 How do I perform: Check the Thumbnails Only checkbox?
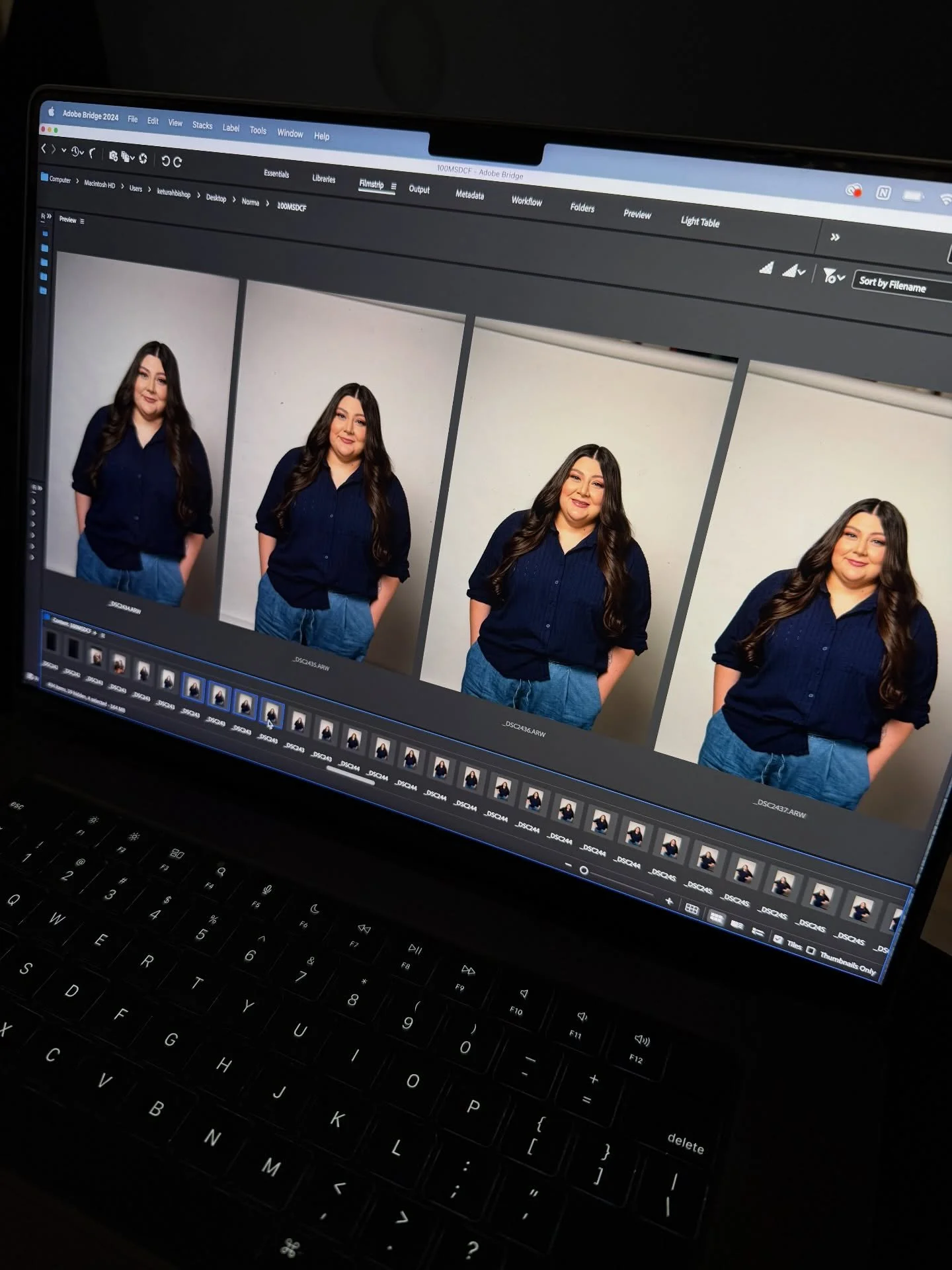point(811,951)
